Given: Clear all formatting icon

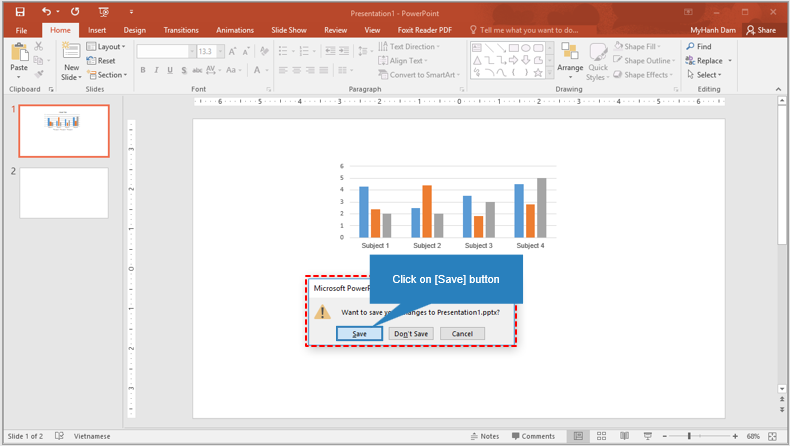Looking at the screenshot, I should 264,51.
